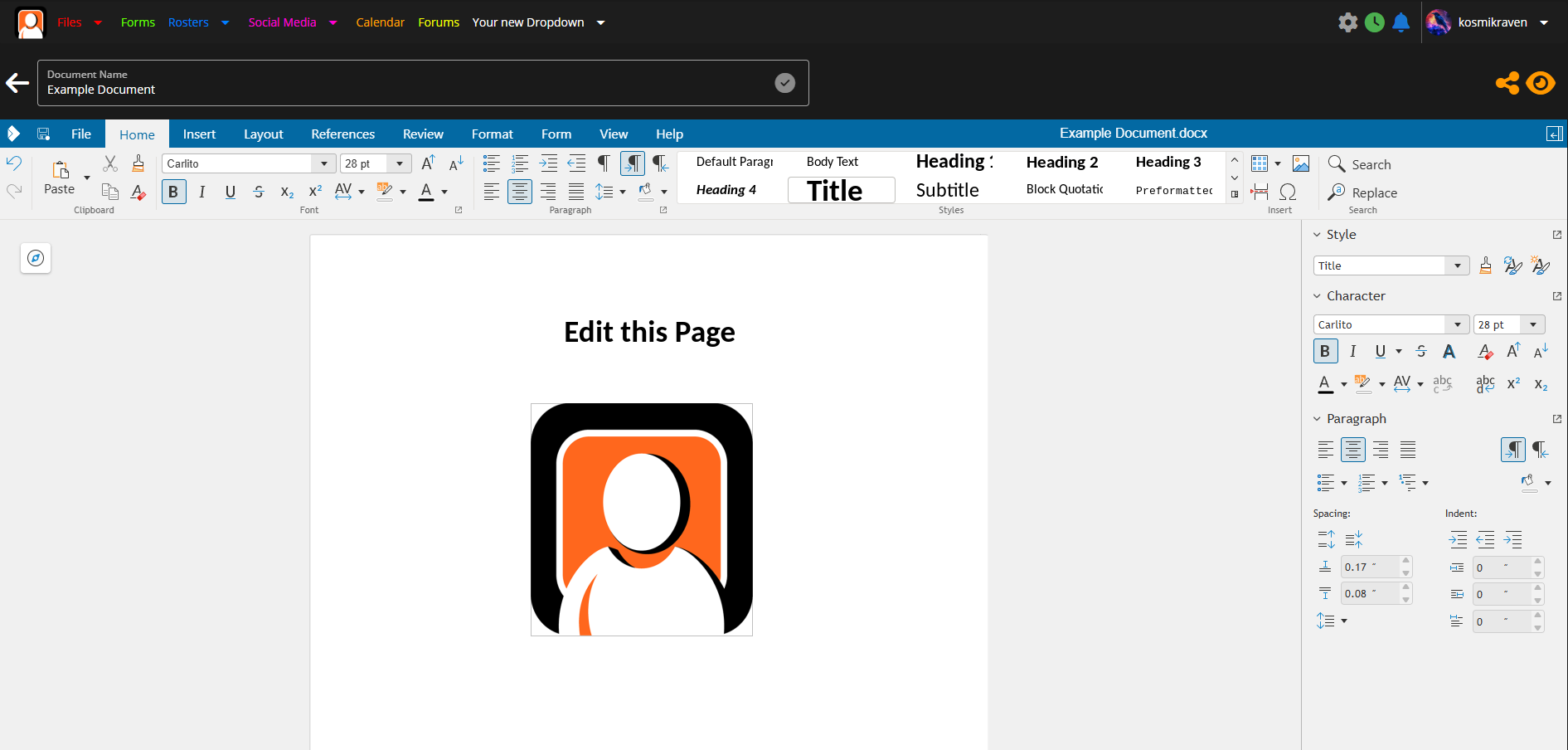Image resolution: width=1568 pixels, height=750 pixels.
Task: Insert a special character with the omega icon
Action: coord(1288,192)
